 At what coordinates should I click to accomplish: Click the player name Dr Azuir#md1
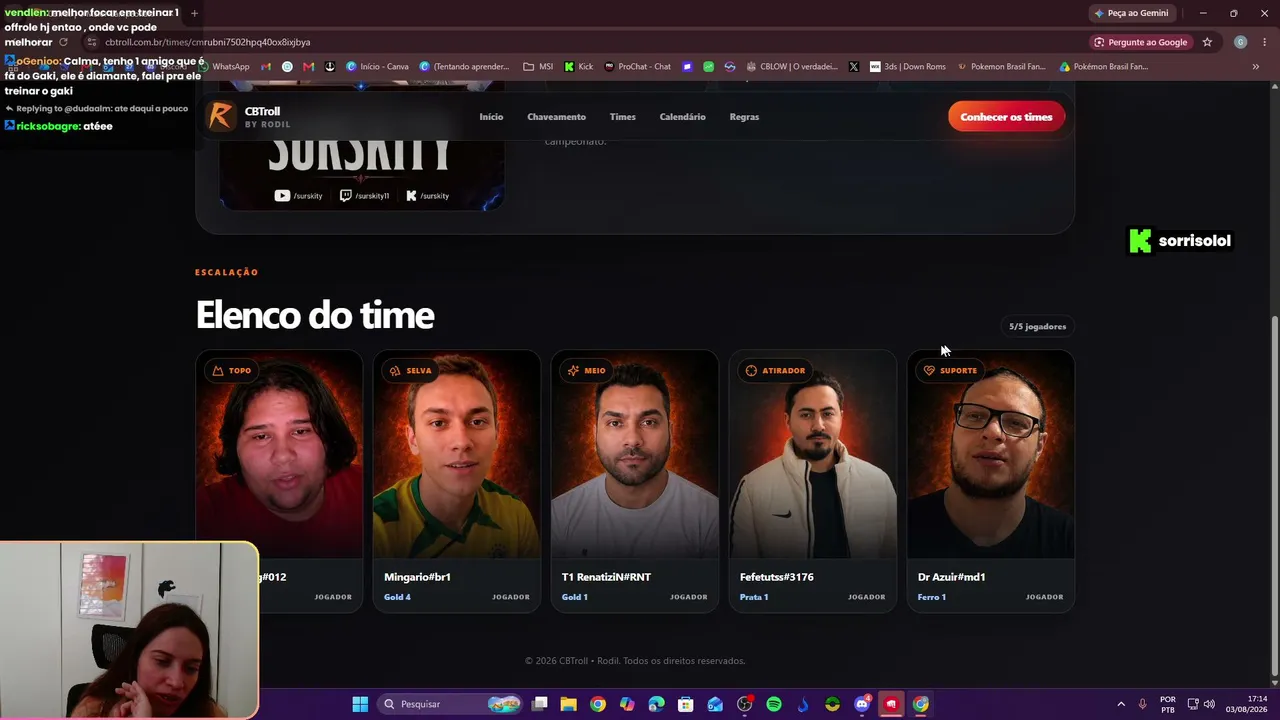tap(952, 577)
